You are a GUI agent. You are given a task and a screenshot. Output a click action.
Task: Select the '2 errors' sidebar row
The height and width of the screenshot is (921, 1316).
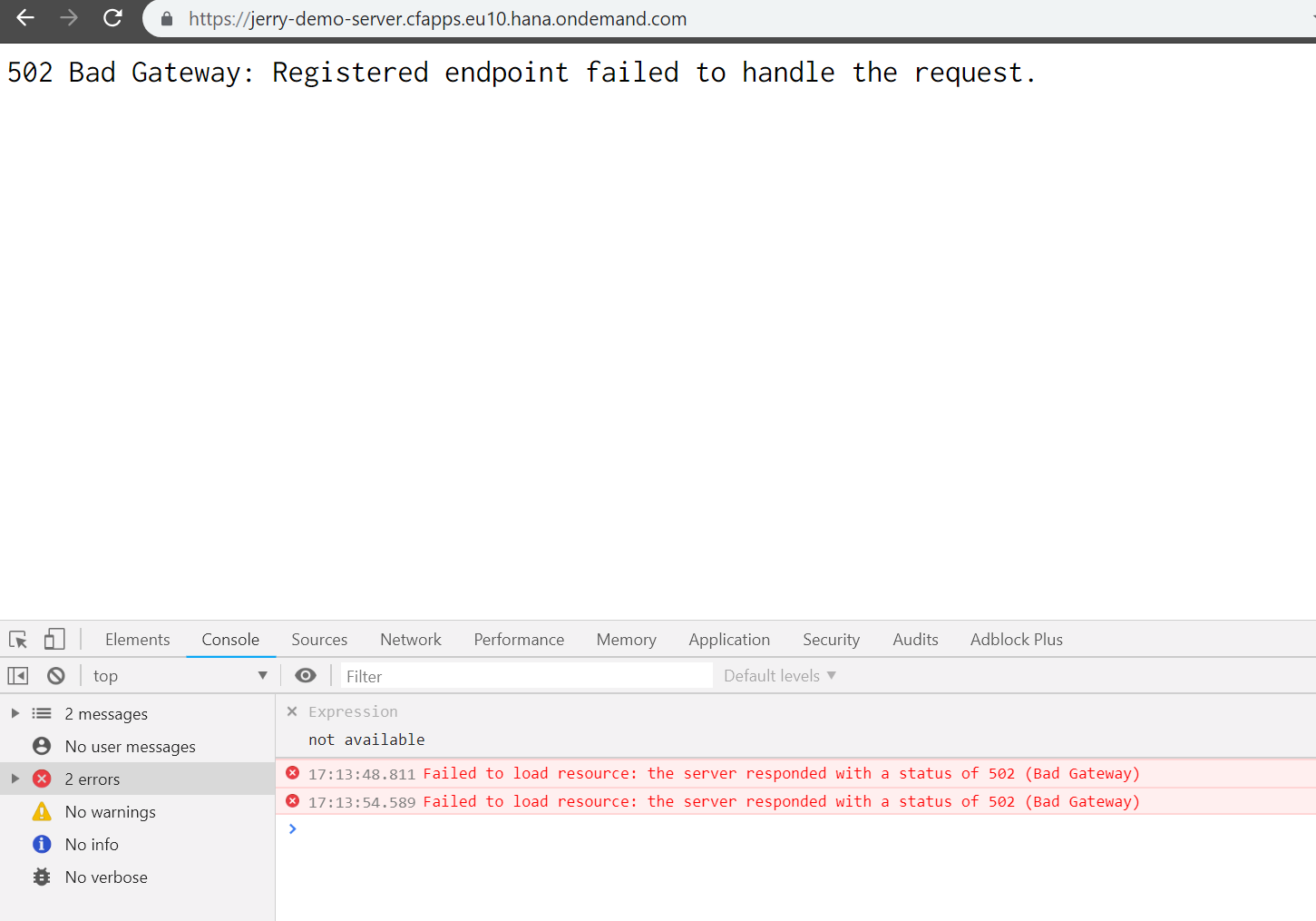pos(137,779)
